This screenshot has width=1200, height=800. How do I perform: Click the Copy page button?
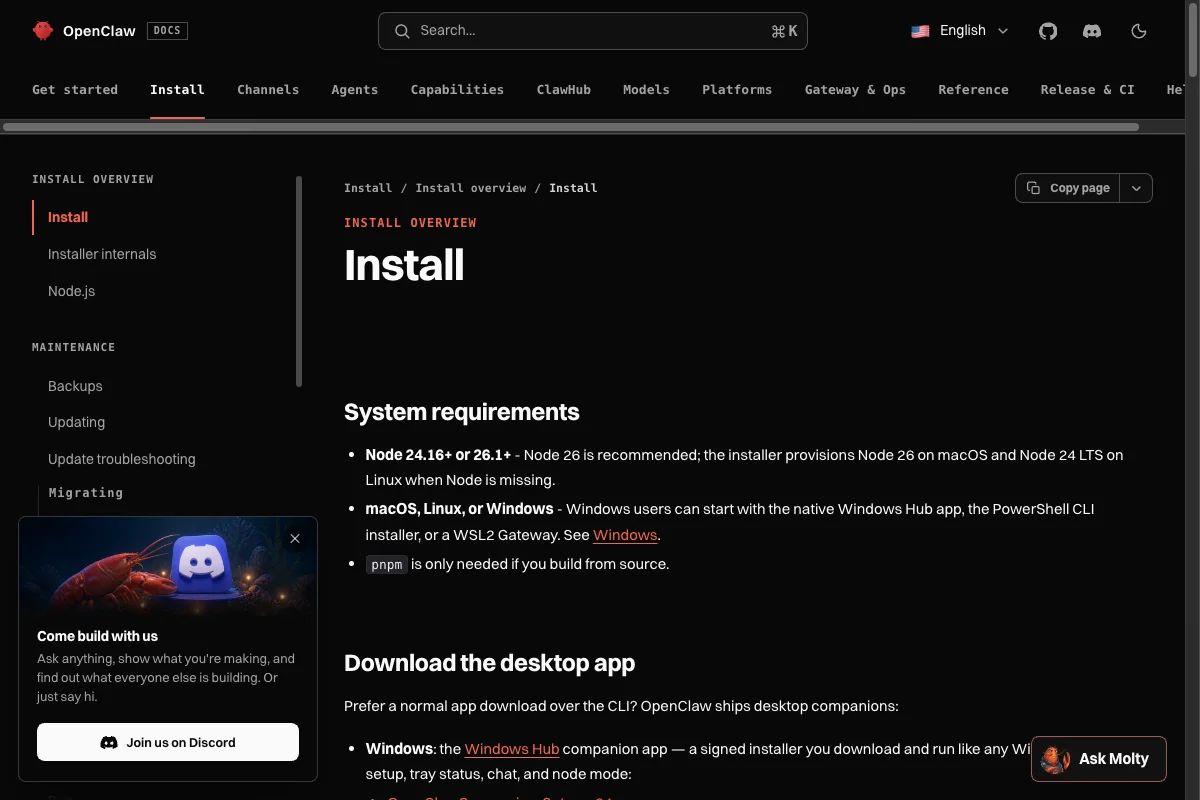click(1068, 188)
